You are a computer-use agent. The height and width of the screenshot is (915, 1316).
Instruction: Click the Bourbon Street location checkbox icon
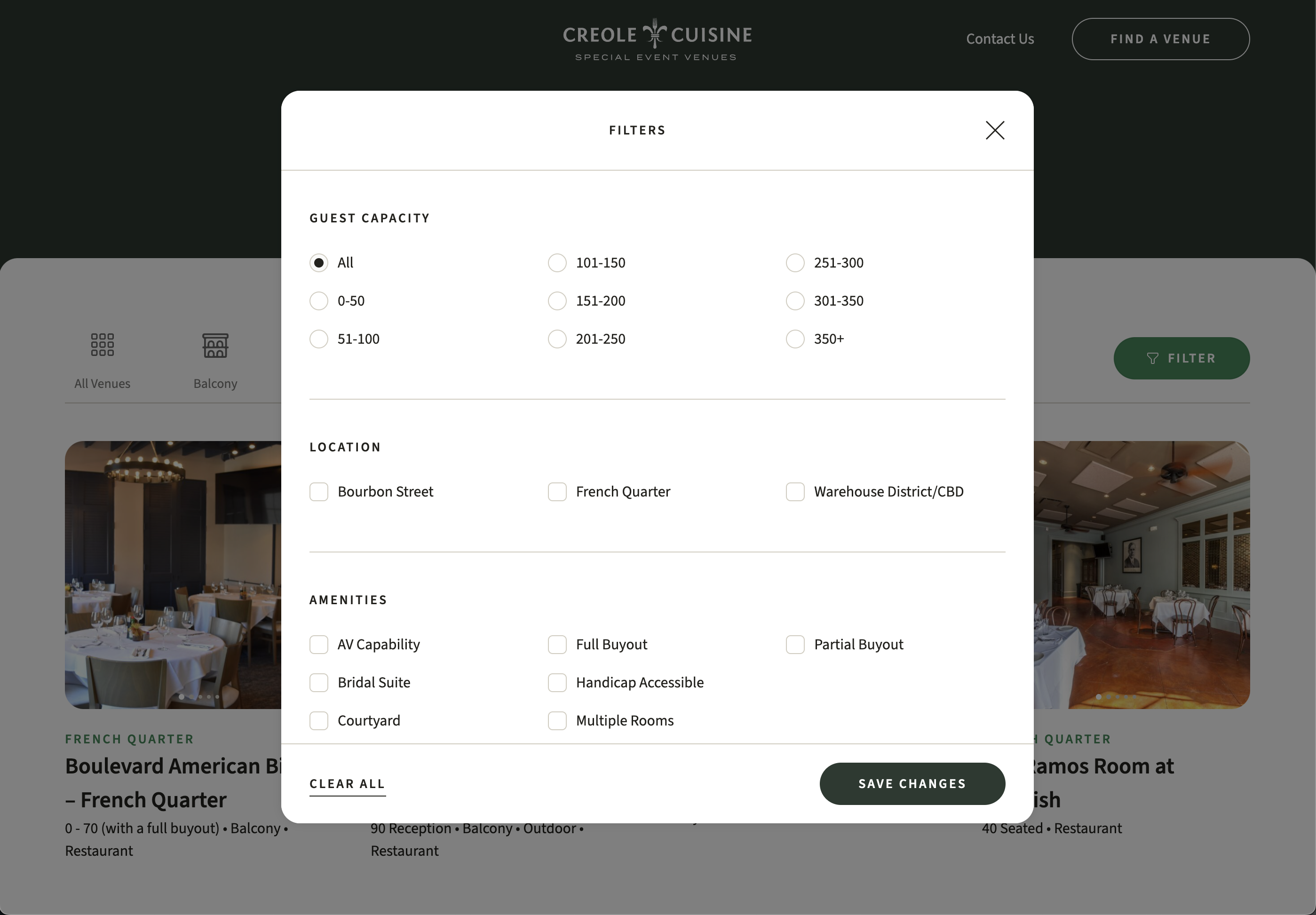coord(320,491)
